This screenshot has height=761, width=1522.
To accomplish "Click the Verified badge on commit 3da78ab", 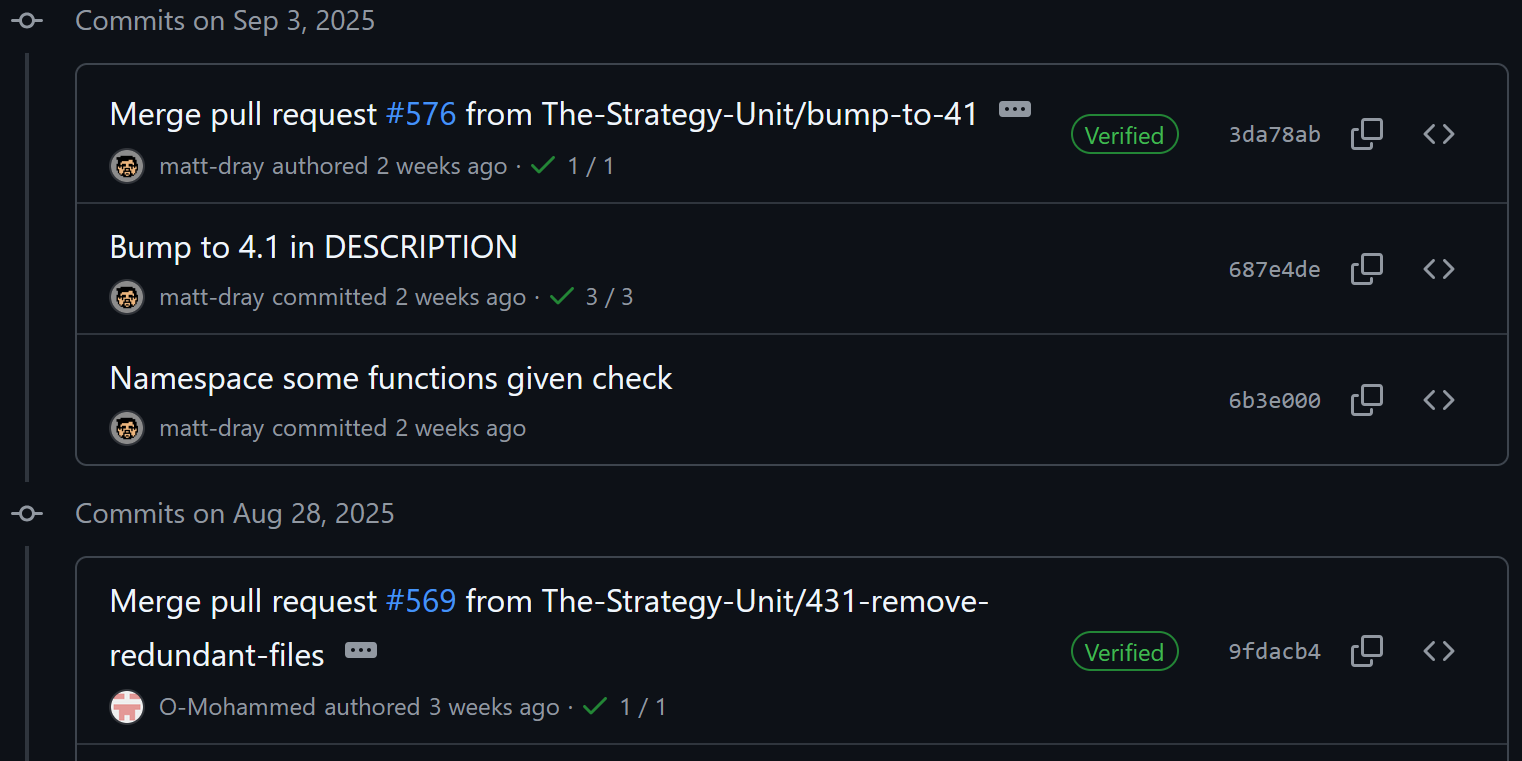I will [x=1124, y=135].
